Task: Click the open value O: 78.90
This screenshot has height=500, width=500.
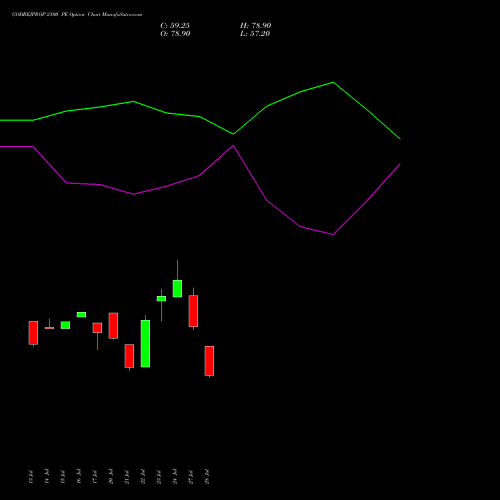Action: (x=175, y=34)
